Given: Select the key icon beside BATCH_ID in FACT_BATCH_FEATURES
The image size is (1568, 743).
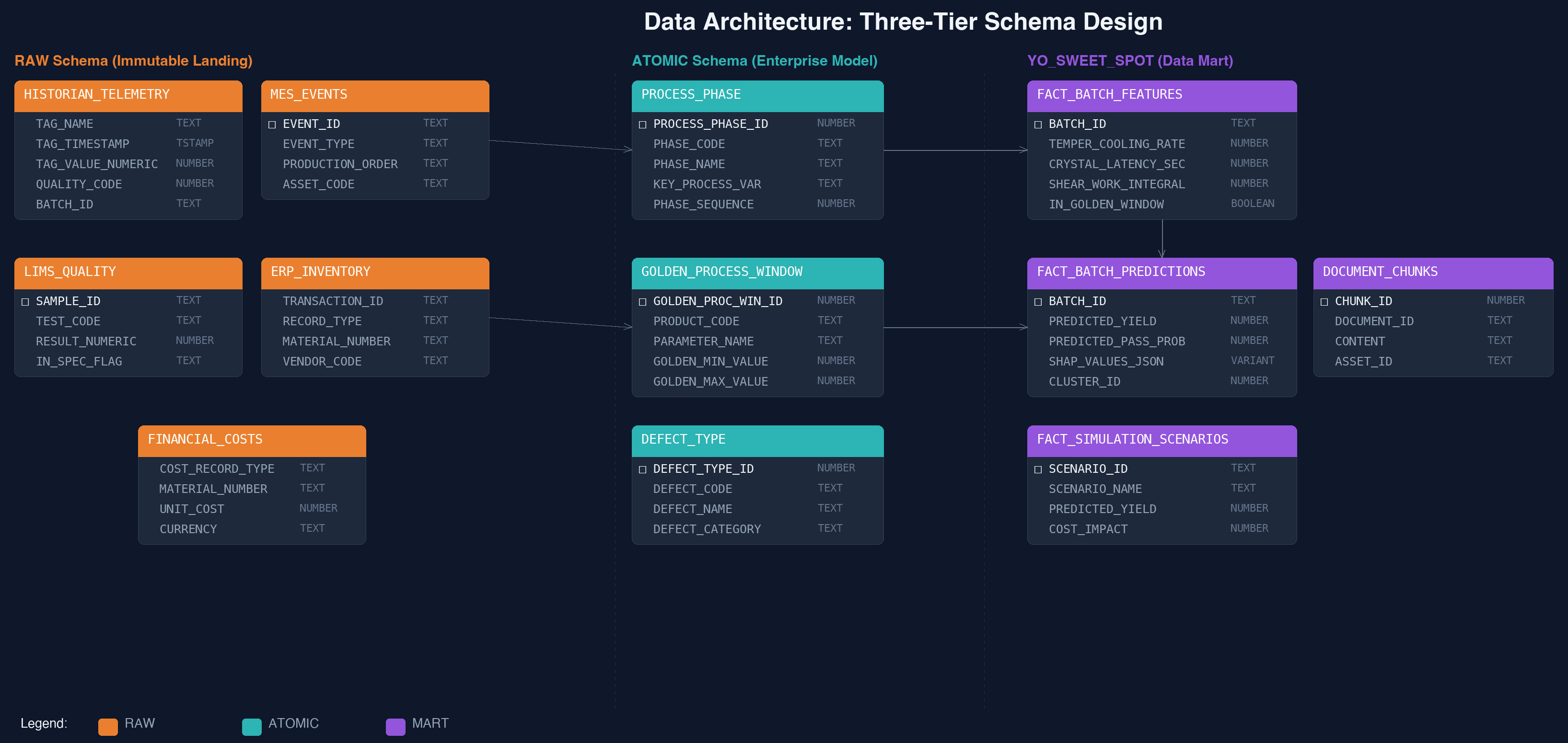Looking at the screenshot, I should click(x=1037, y=124).
